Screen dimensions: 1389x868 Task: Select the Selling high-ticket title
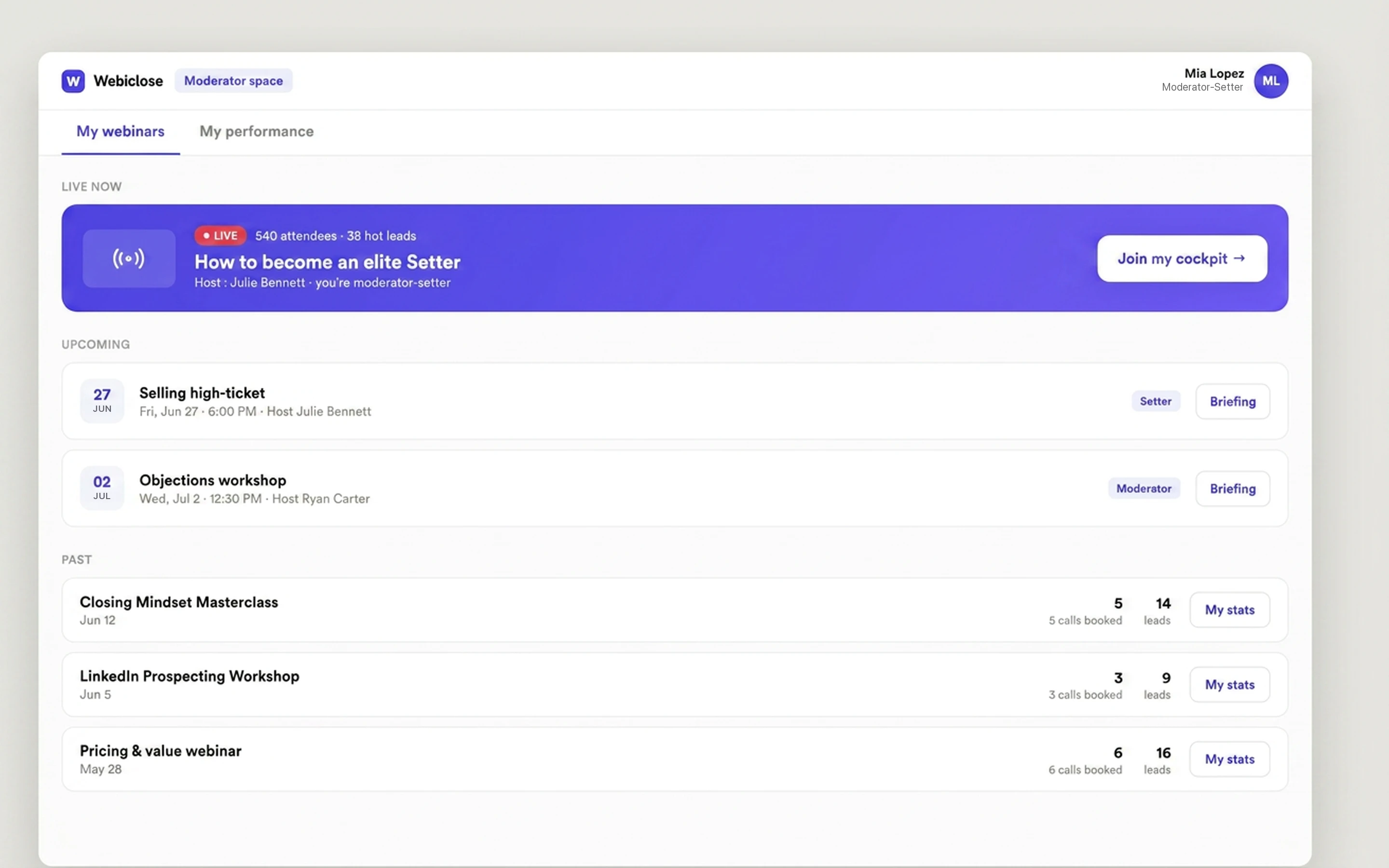click(x=202, y=393)
